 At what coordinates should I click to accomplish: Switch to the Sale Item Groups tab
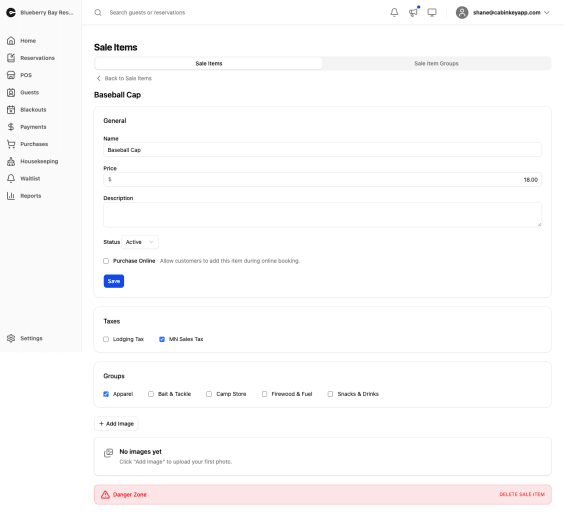[x=436, y=64]
